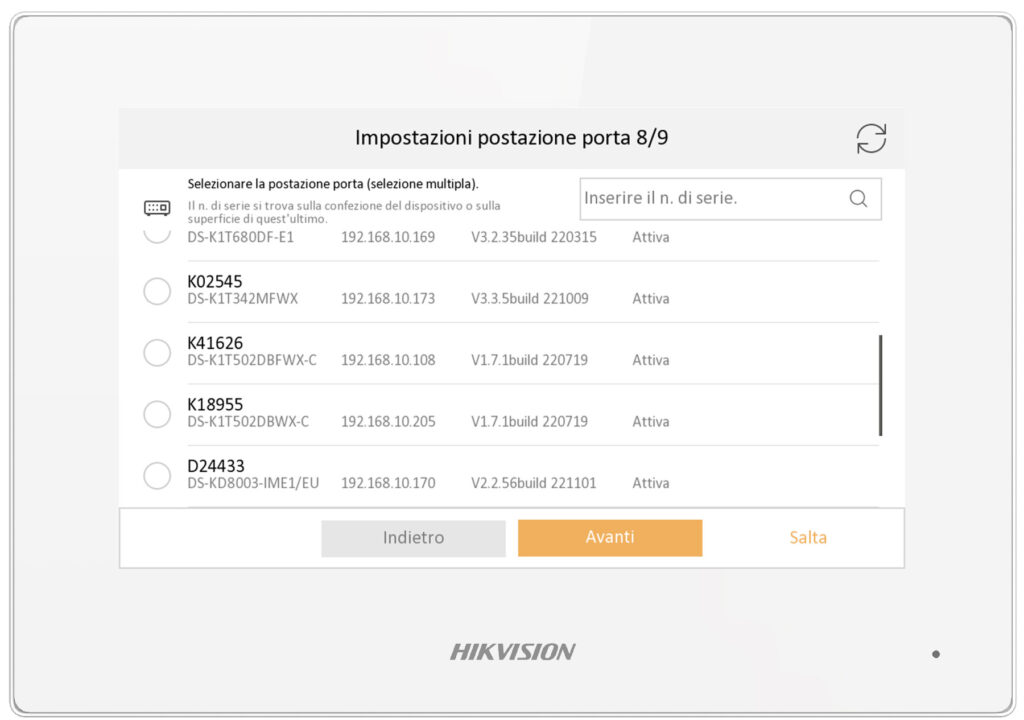Click the device list scrollbar

(880, 385)
